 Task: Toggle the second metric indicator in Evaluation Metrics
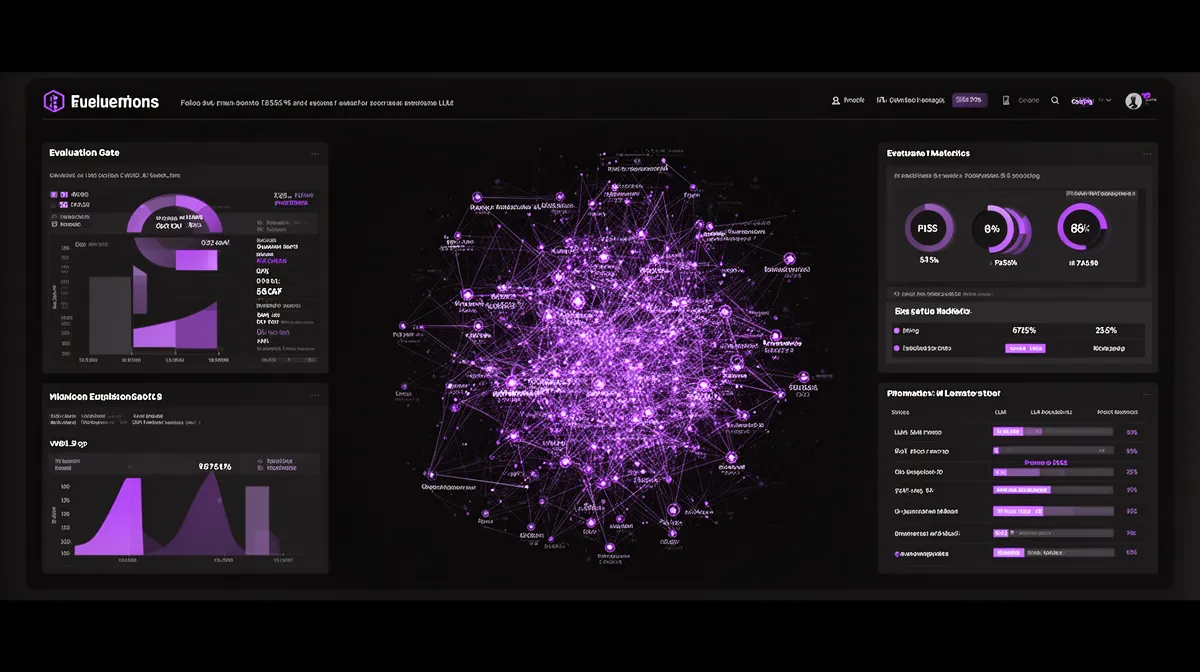[x=897, y=348]
